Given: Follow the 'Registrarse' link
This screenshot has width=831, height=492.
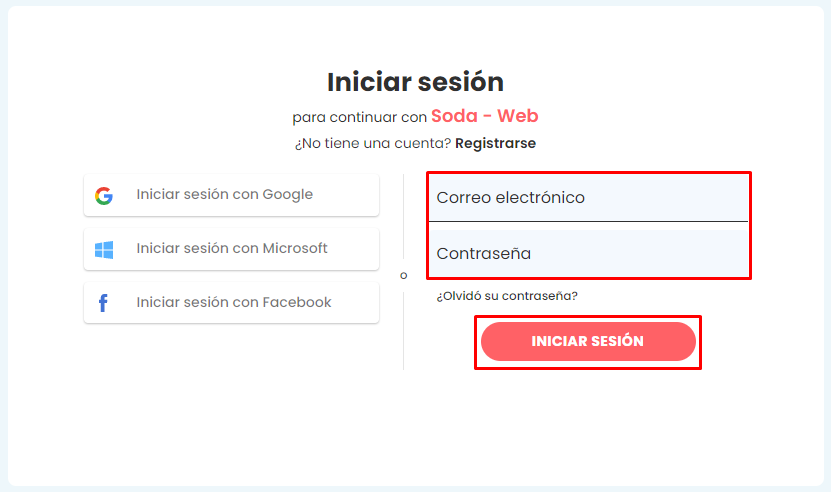Looking at the screenshot, I should (495, 143).
